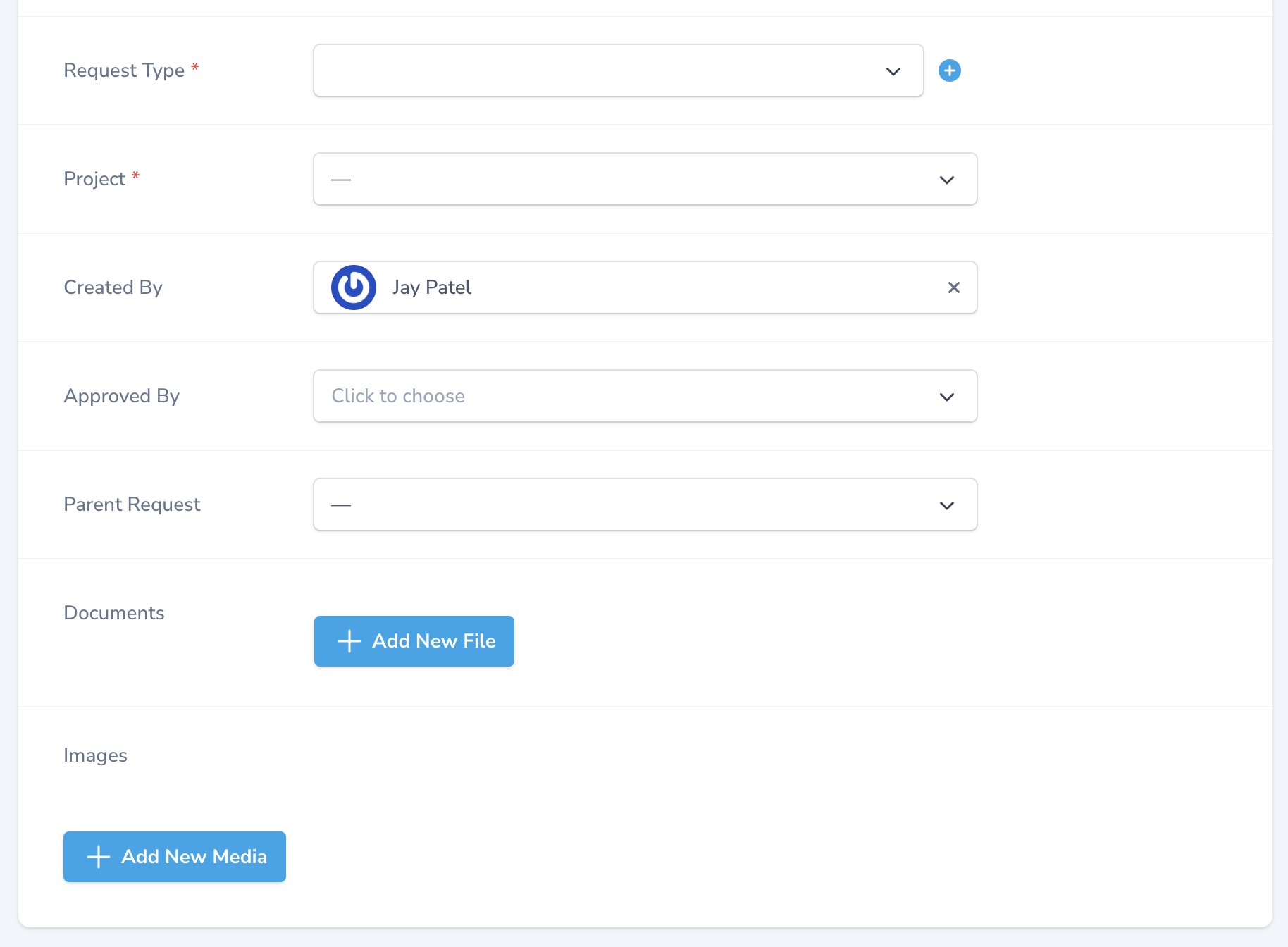The height and width of the screenshot is (947, 1288).
Task: Click Jay Patel's avatar logo
Action: click(354, 287)
